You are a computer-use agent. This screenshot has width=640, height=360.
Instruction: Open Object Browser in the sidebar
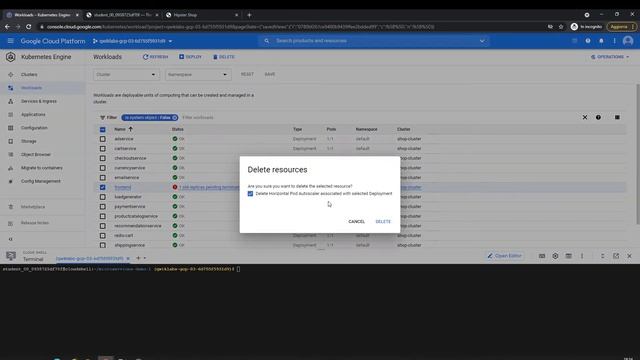pos(36,155)
